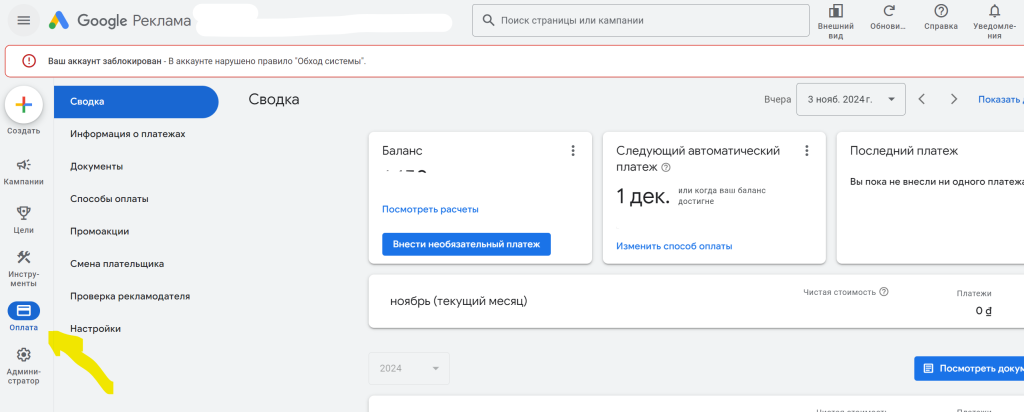1024x412 pixels.
Task: Open Проверка рекламодателя menu item
Action: (x=130, y=296)
